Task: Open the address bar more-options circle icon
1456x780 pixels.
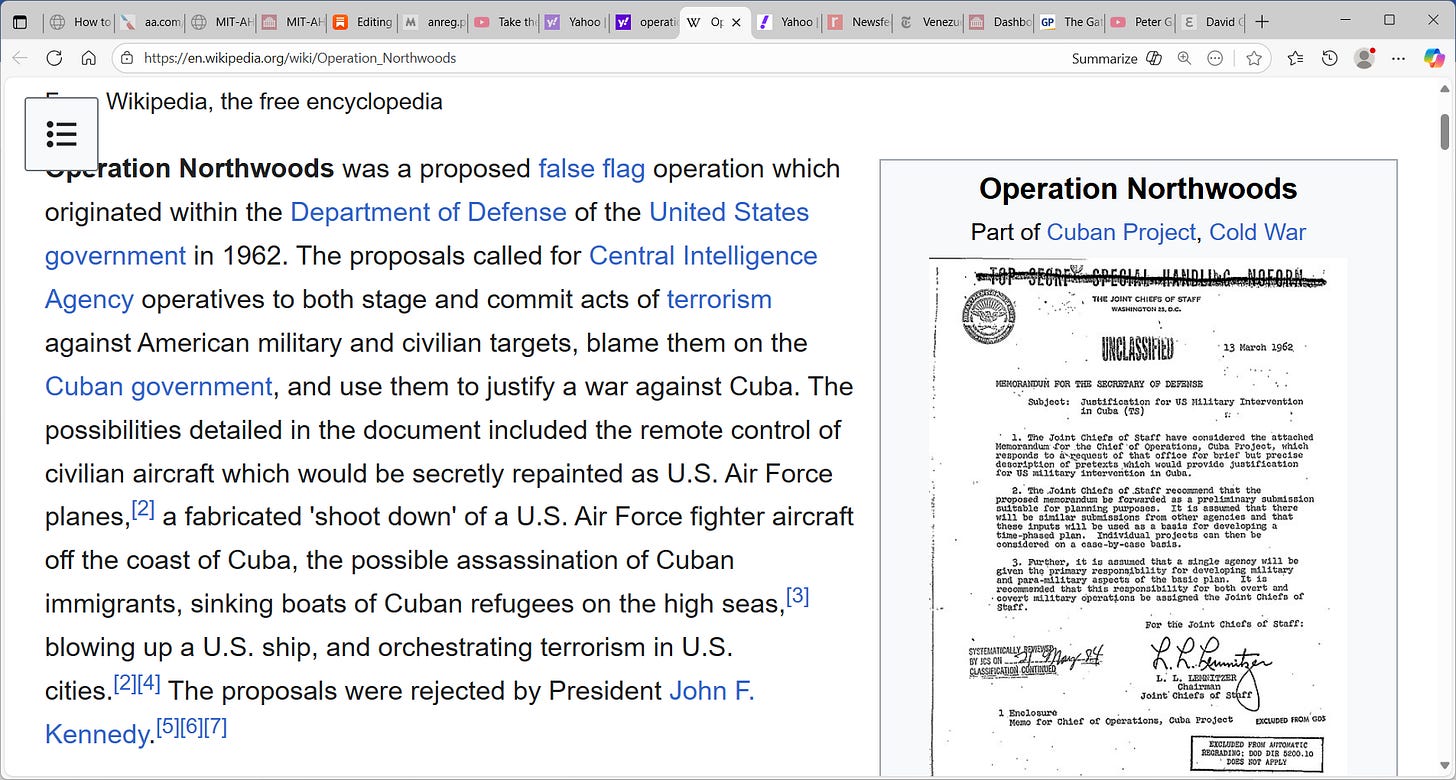Action: 1215,58
